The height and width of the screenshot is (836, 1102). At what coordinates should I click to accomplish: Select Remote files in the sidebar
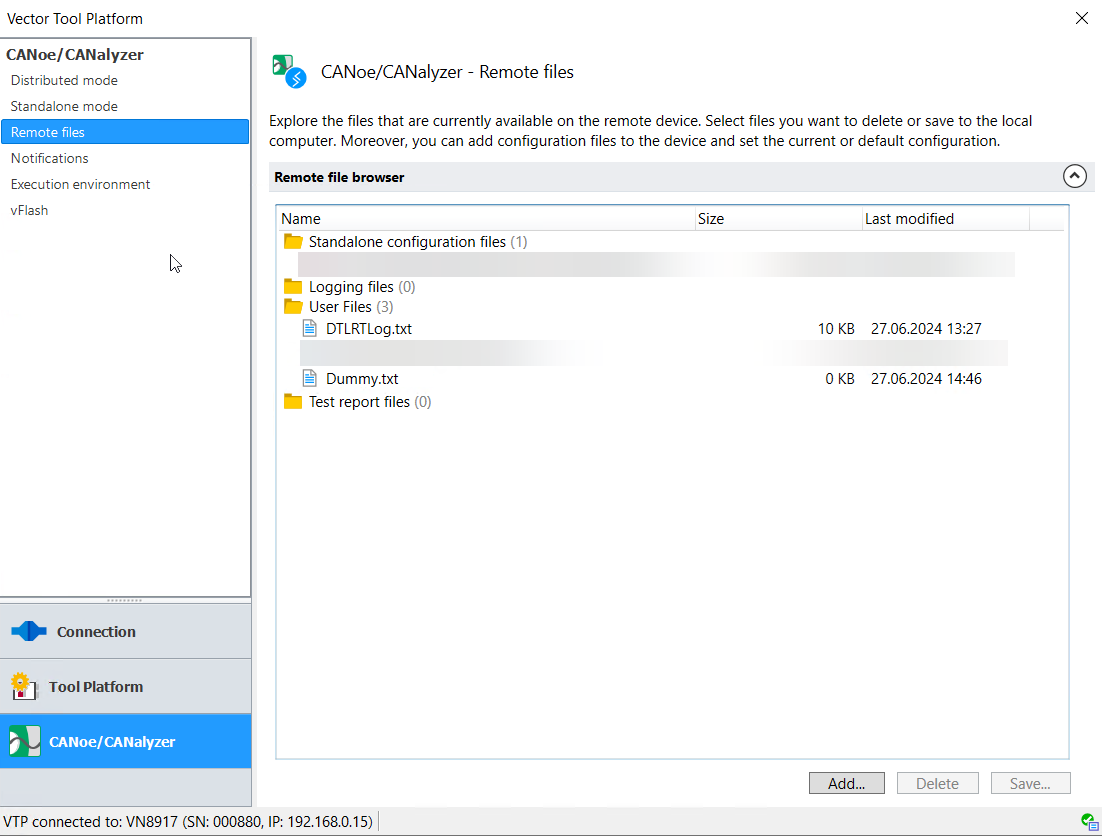point(125,132)
